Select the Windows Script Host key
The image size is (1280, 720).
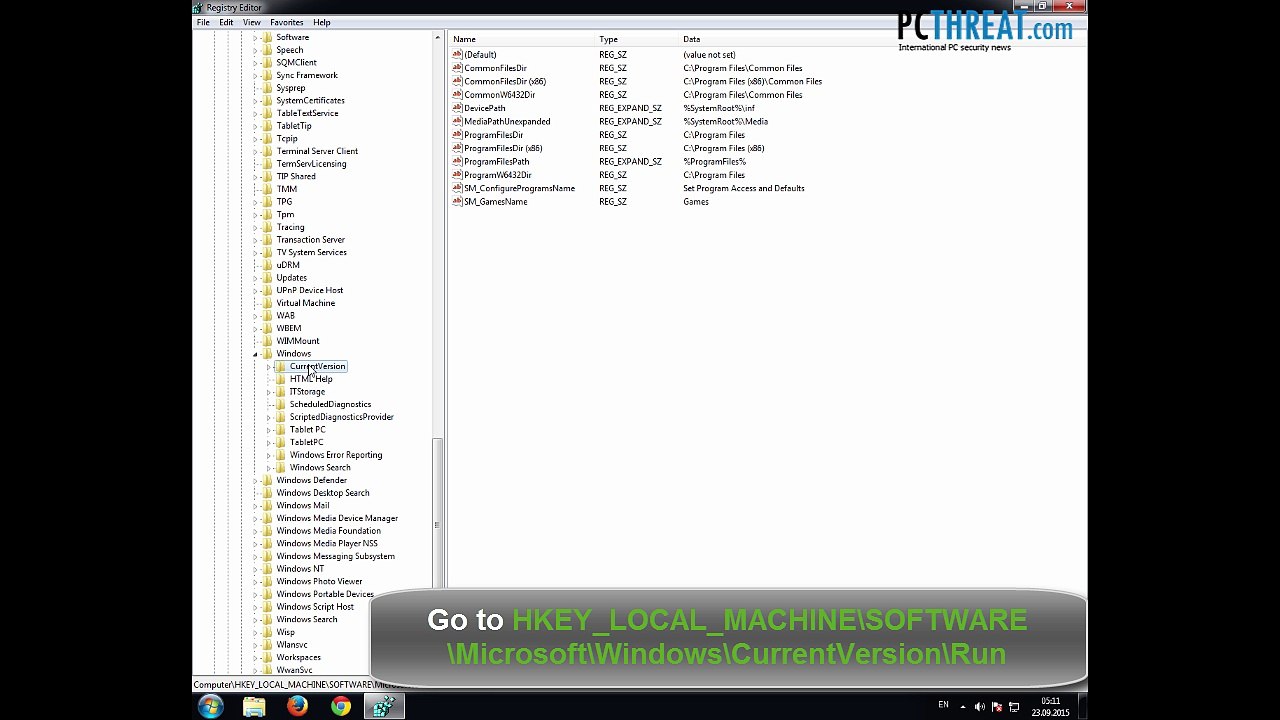[x=315, y=607]
